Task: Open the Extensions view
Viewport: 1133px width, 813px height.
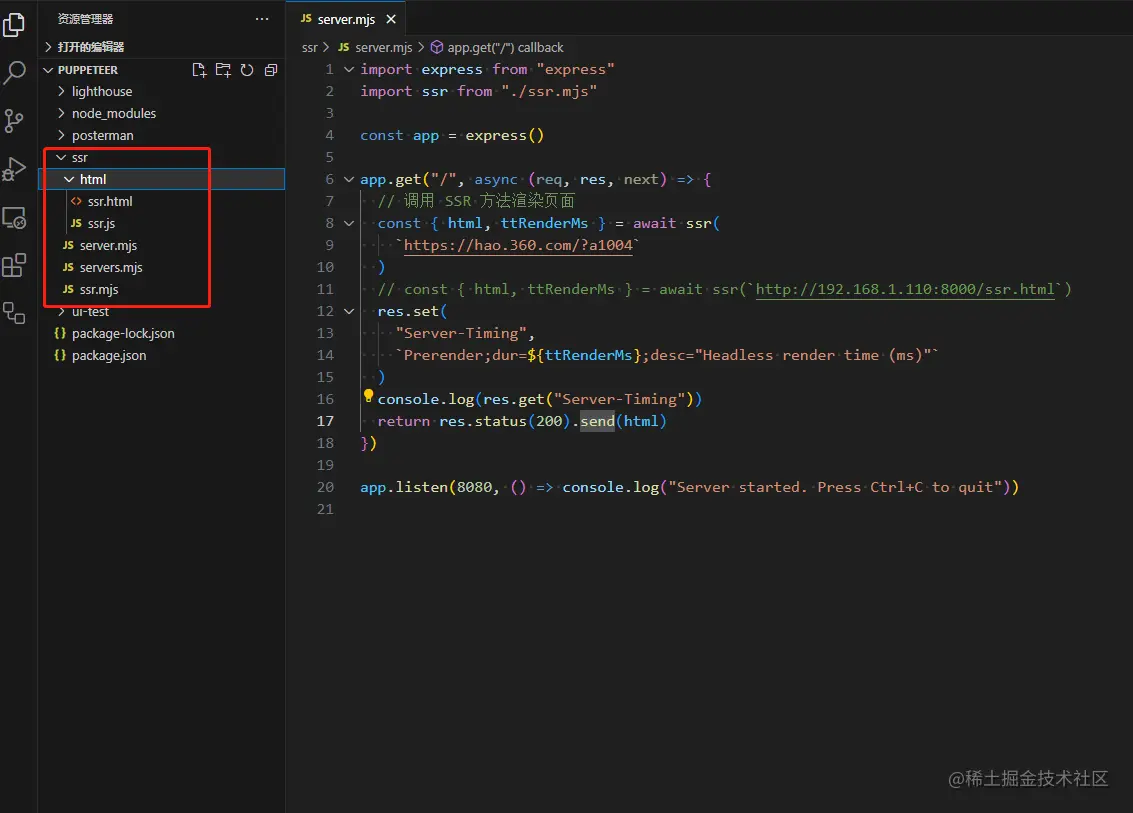Action: tap(14, 265)
